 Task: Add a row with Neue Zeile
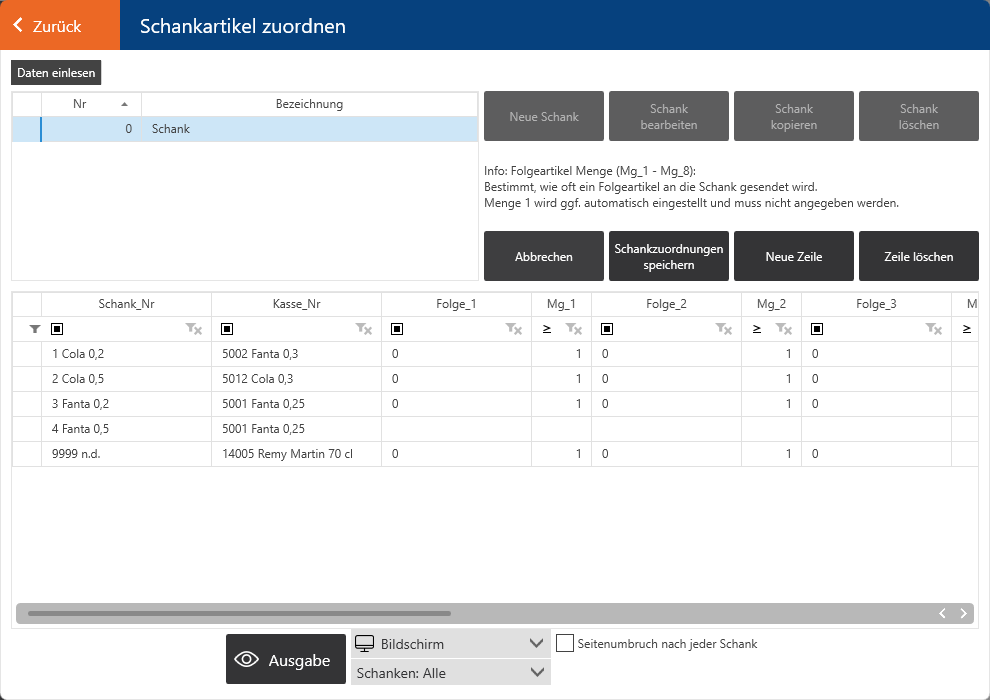(x=793, y=257)
